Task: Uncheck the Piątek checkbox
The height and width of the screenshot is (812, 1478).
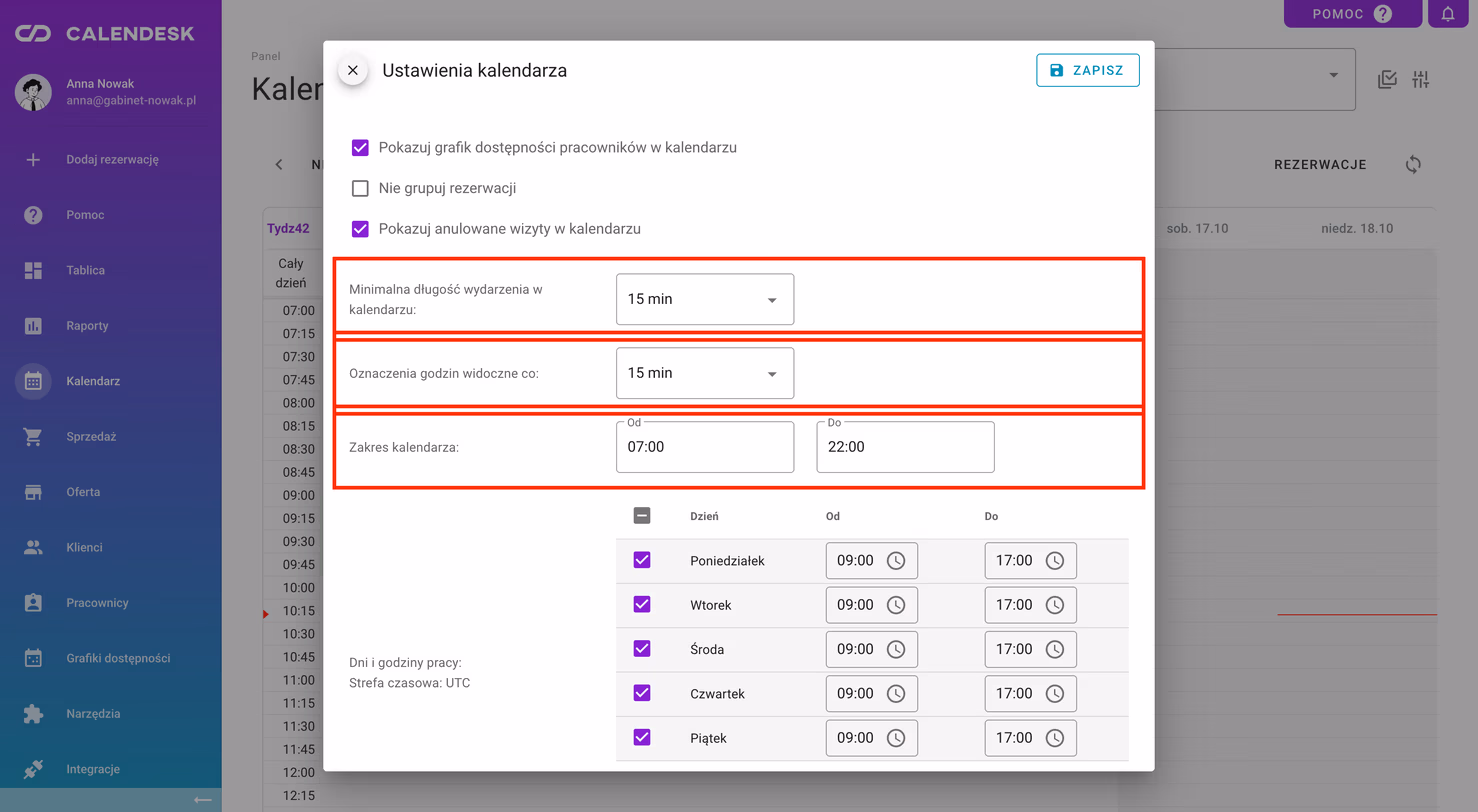Action: coord(642,738)
